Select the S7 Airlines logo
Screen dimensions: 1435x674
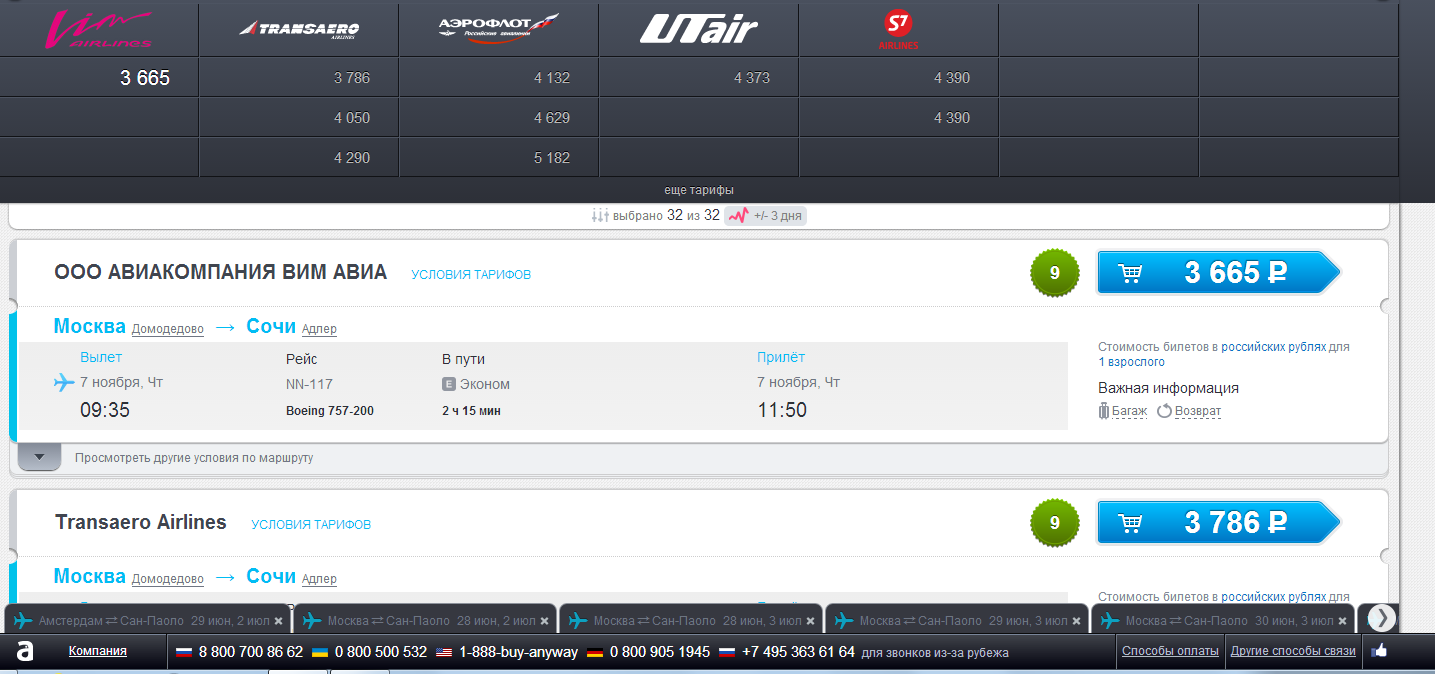[898, 30]
